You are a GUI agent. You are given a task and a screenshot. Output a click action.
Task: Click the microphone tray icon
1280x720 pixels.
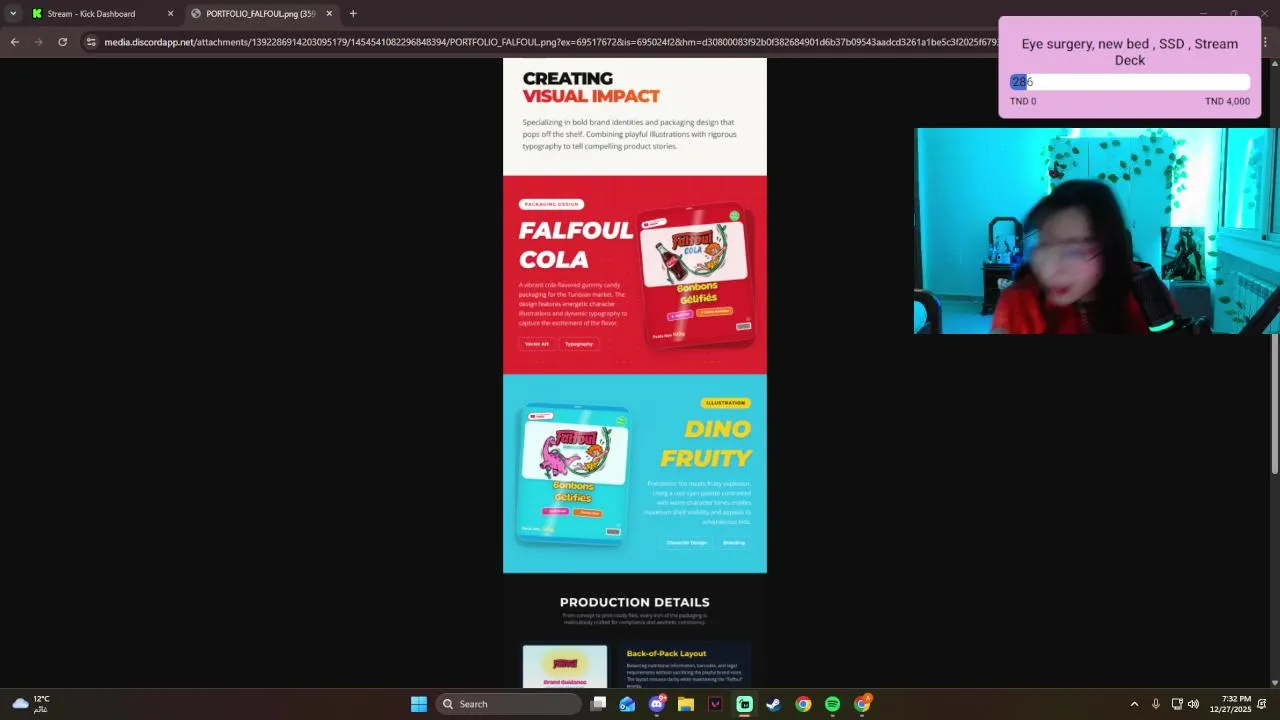1156,704
